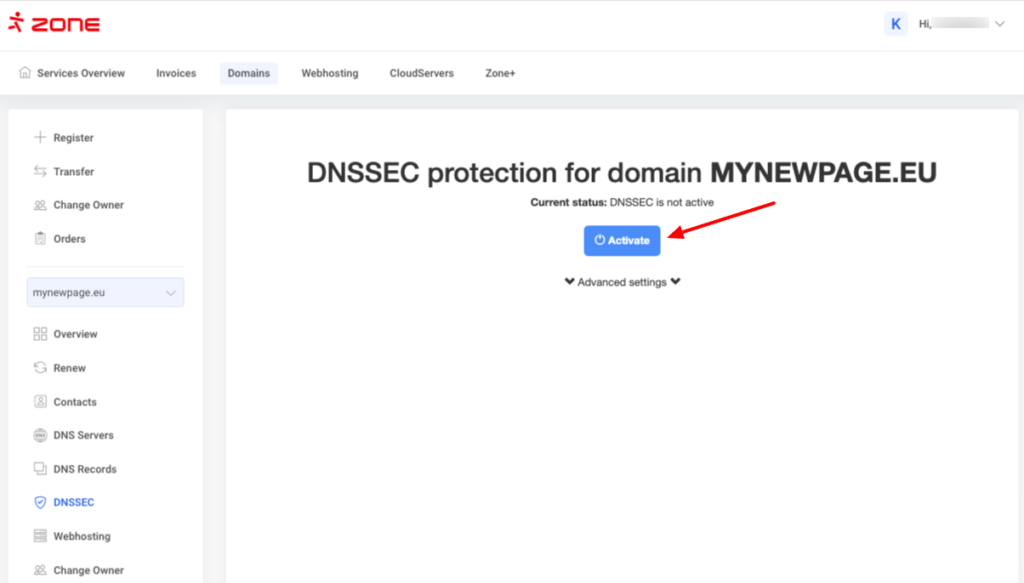Click the Register plus icon

click(40, 138)
